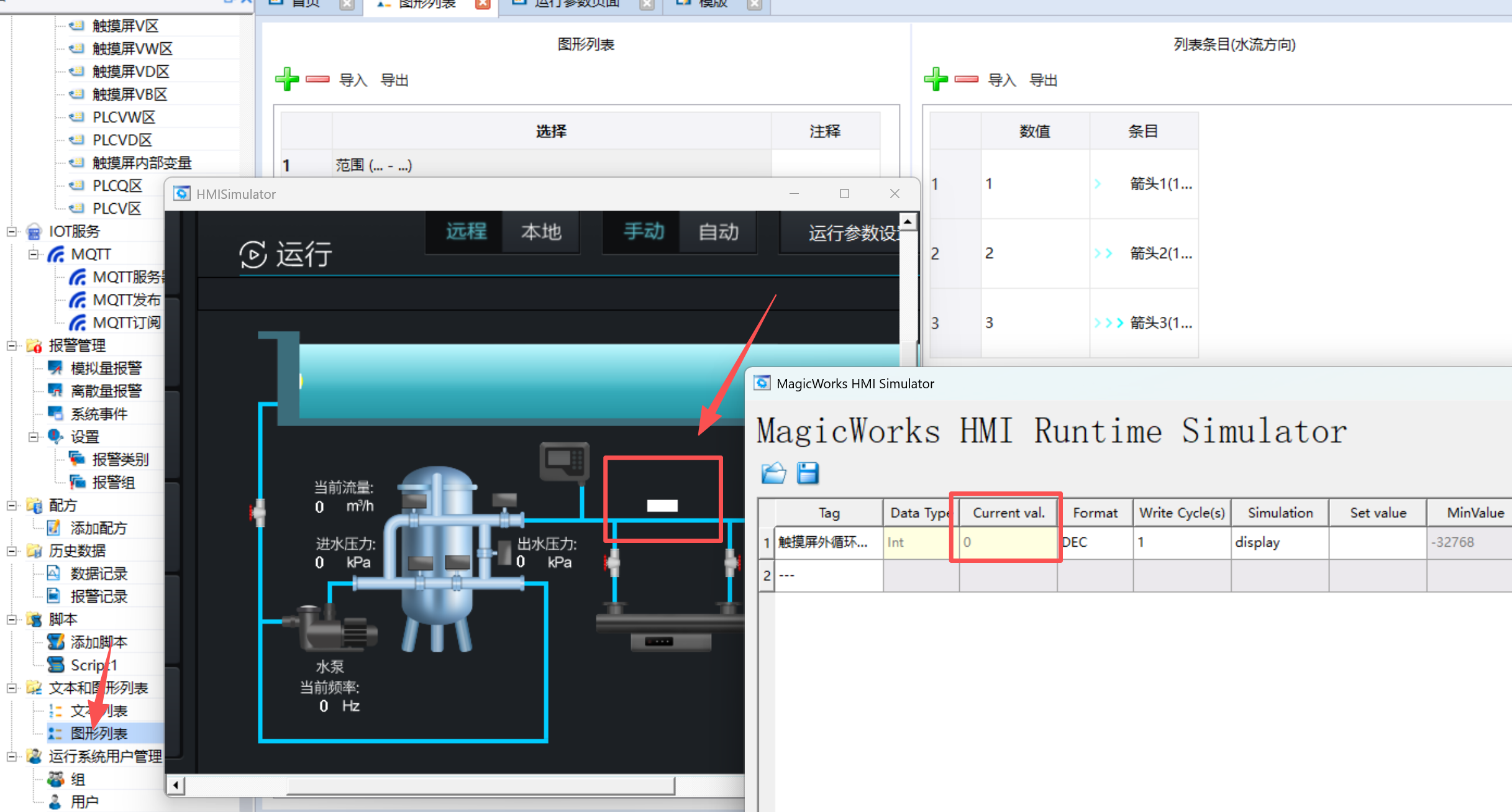The image size is (1512, 812).
Task: Open the Script1 script item
Action: (x=94, y=665)
